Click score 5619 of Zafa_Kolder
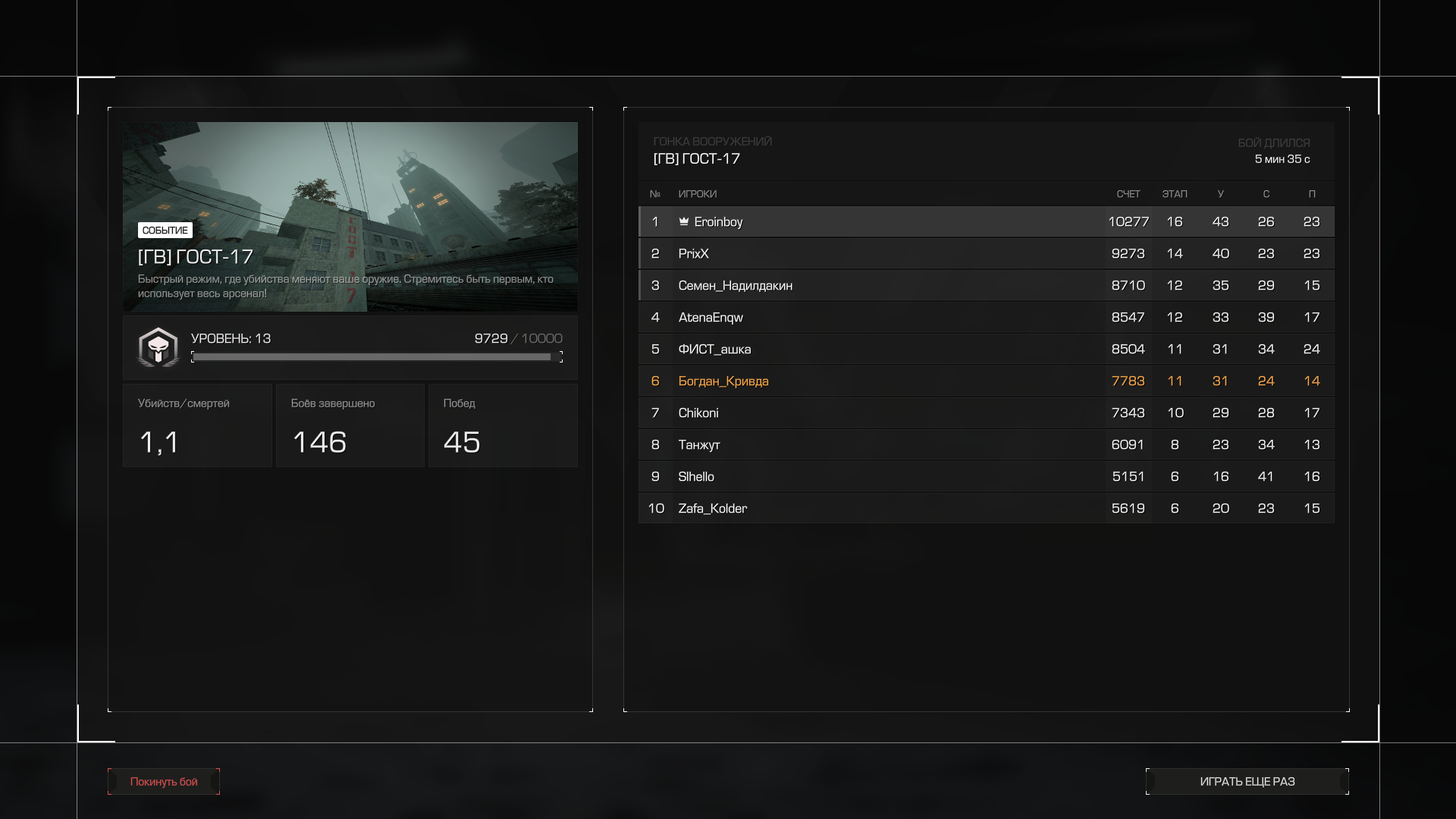The image size is (1456, 819). [x=1128, y=508]
